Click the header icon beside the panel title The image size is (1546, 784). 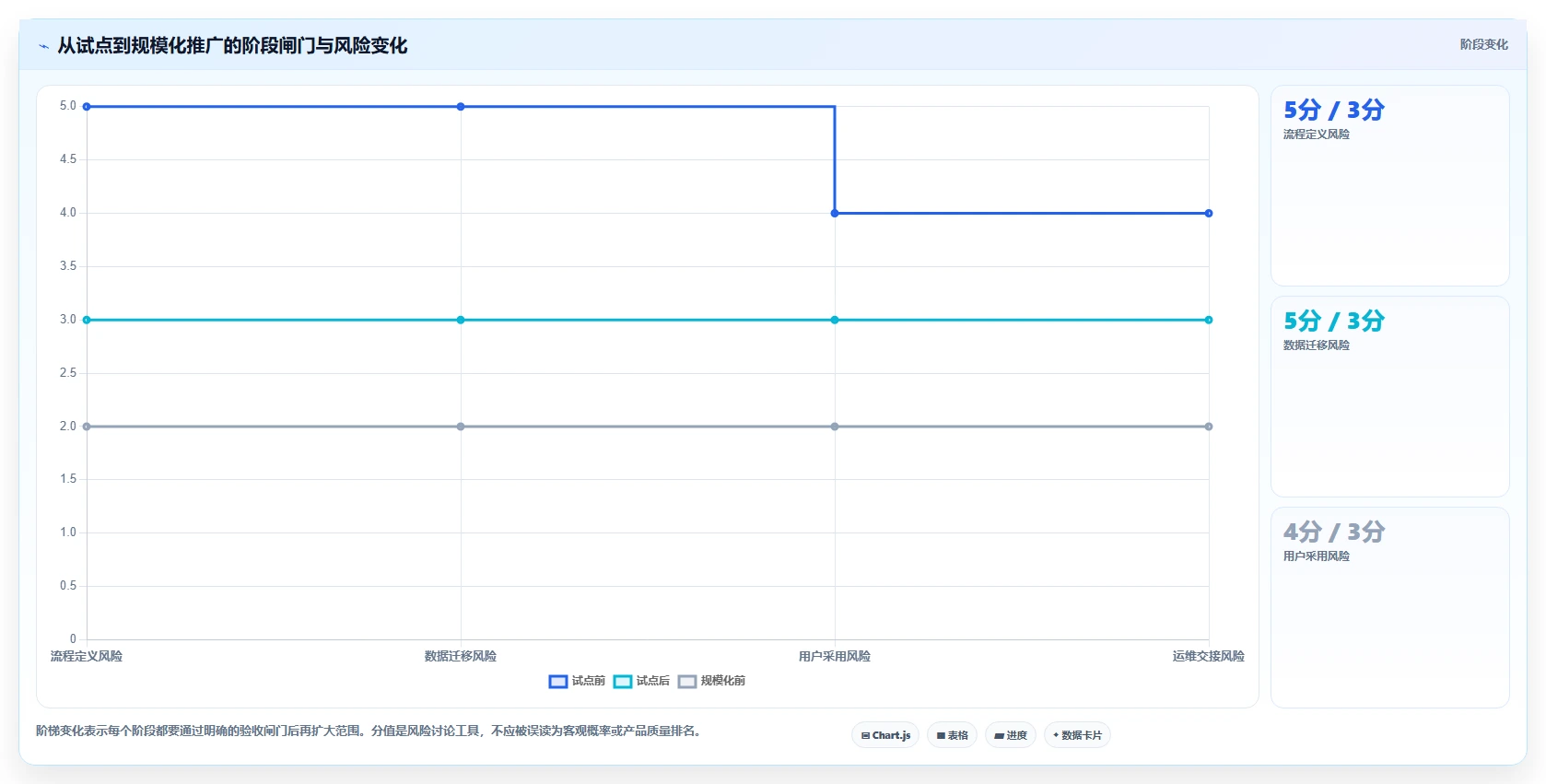pos(43,46)
